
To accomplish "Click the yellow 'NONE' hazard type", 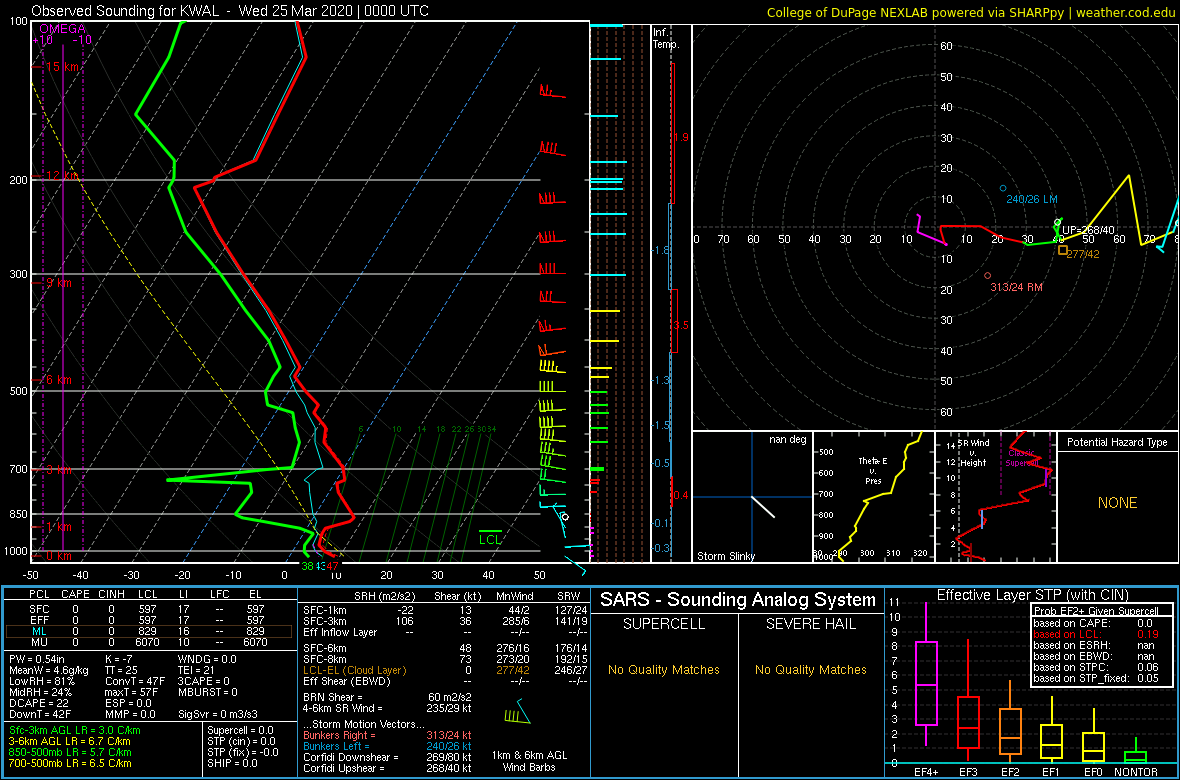I will pos(1117,503).
